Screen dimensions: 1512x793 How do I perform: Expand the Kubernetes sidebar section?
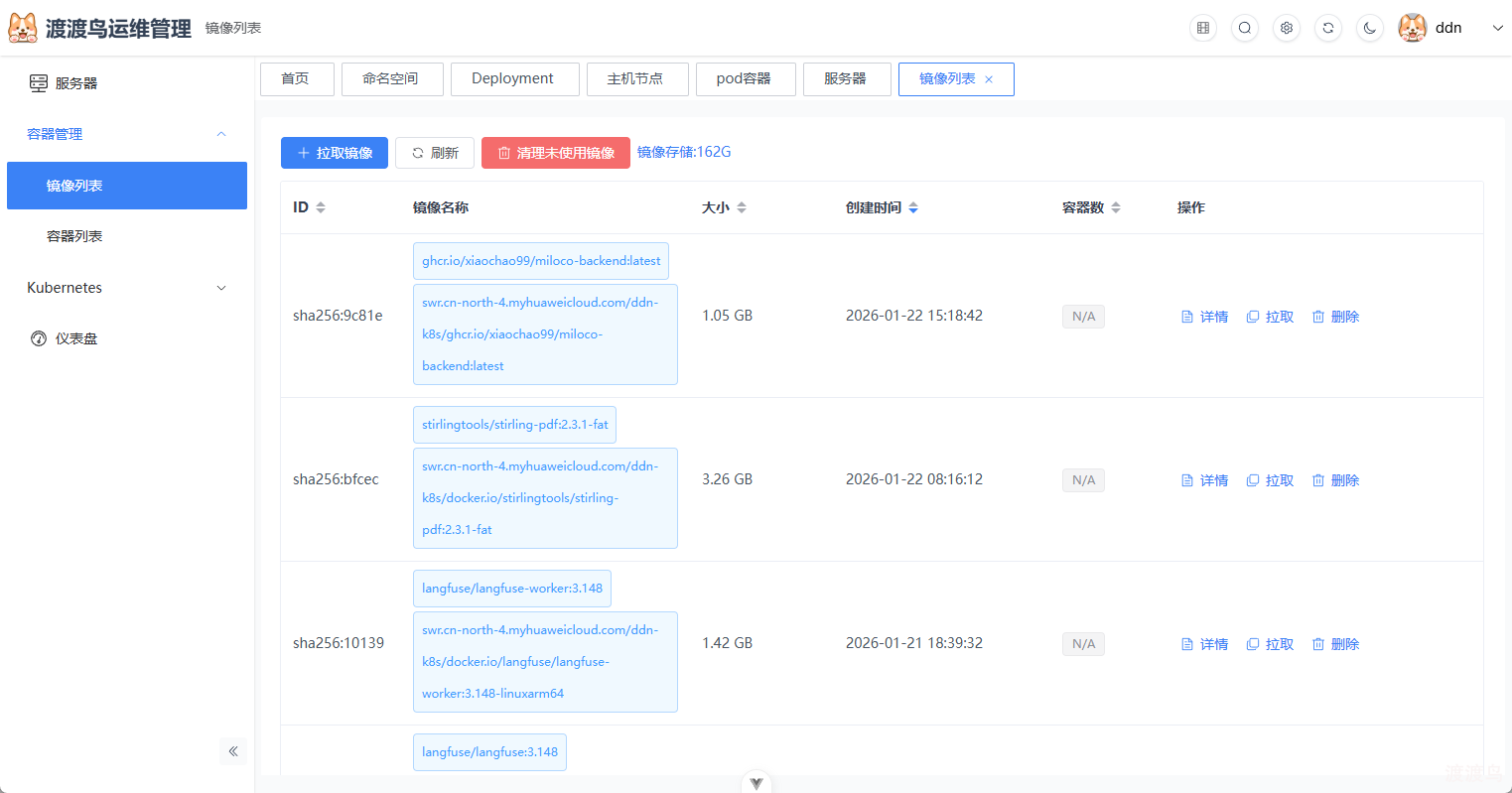click(220, 288)
